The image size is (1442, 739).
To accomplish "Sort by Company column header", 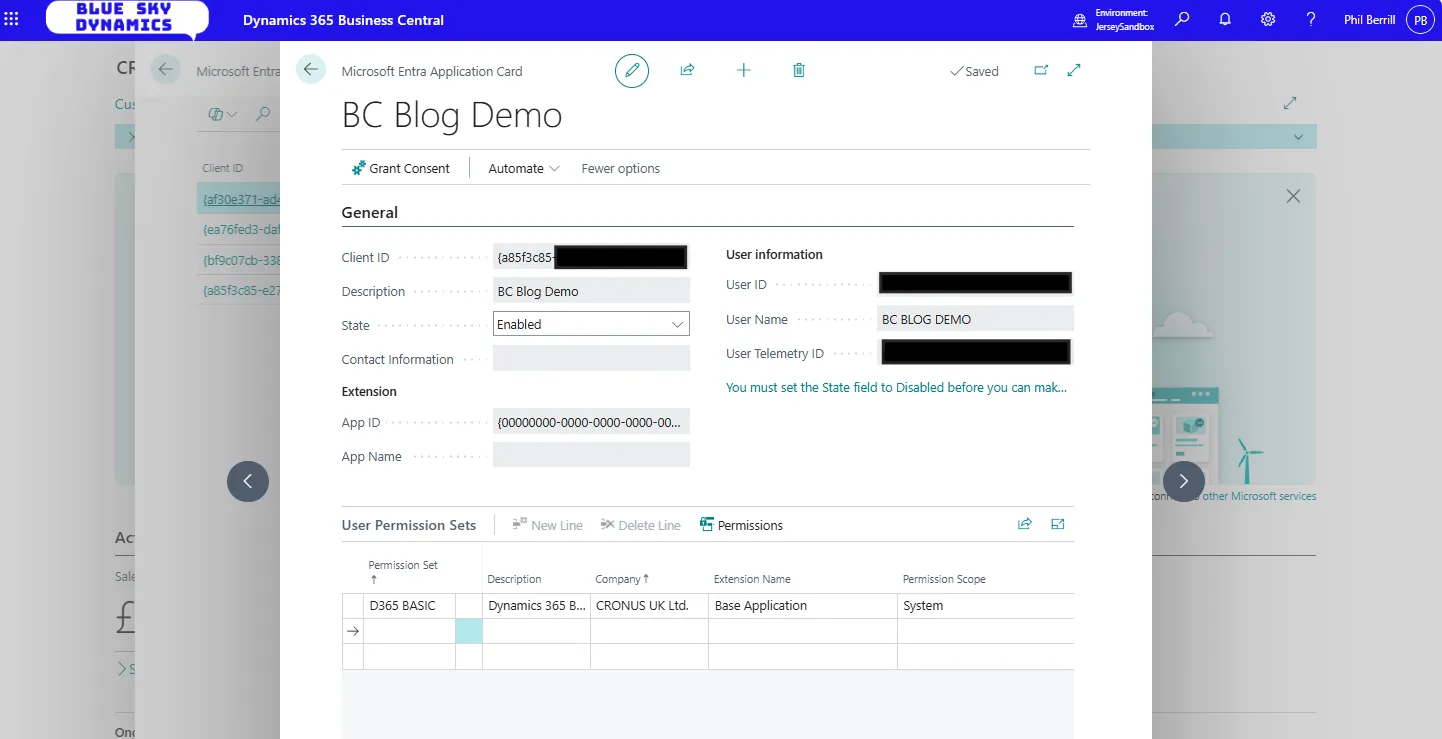I will click(x=622, y=579).
